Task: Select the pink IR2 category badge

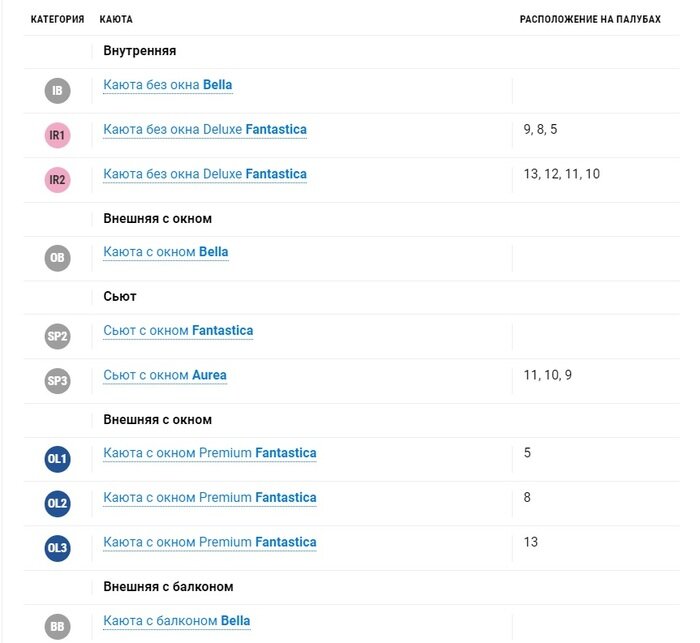Action: pos(58,180)
